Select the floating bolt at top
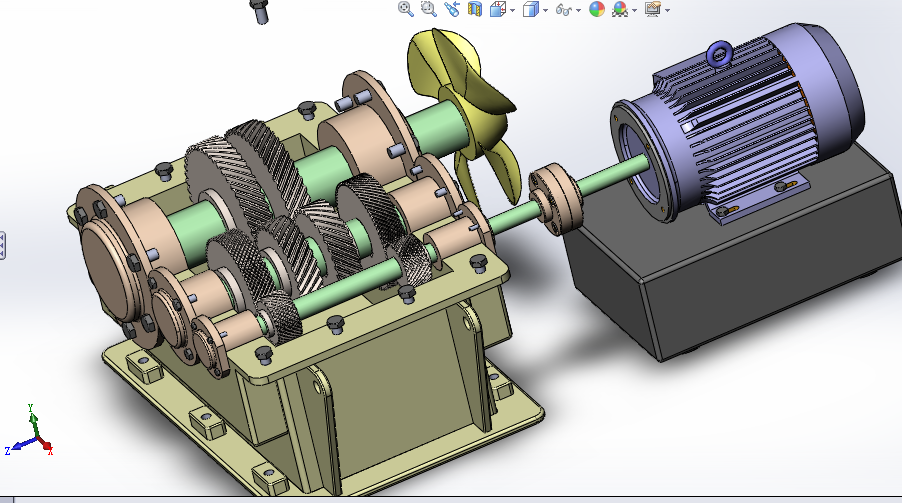Screen dimensions: 902x503 pos(260,10)
